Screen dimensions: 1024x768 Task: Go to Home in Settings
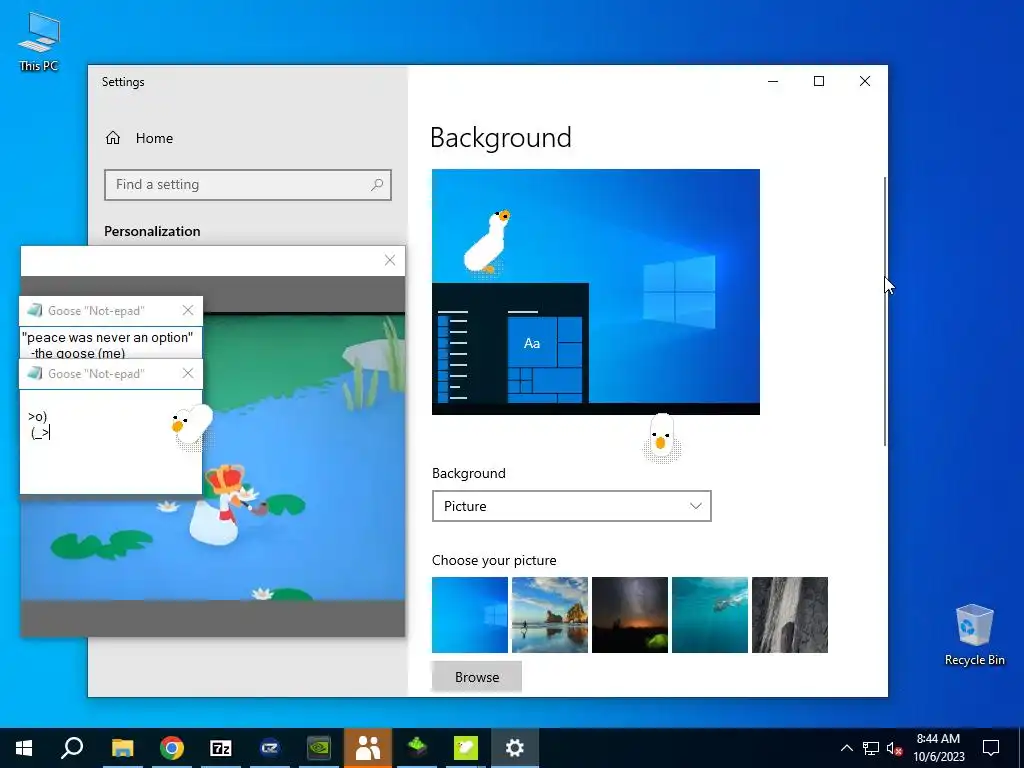pyautogui.click(x=154, y=138)
